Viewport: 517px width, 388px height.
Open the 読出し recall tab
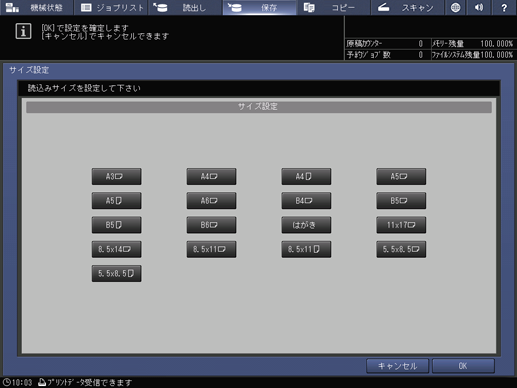(x=185, y=7)
